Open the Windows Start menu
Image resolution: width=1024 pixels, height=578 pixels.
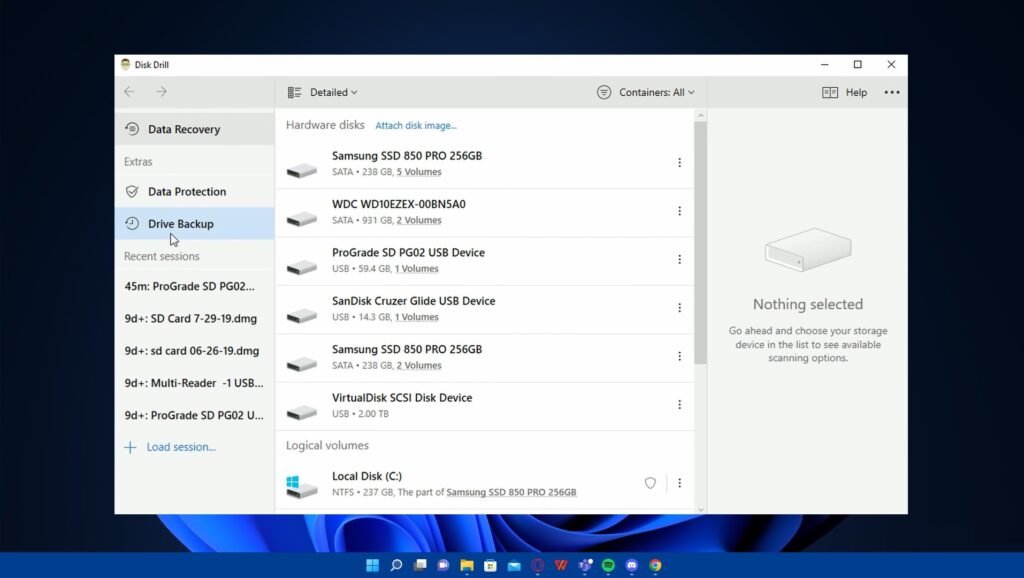[x=372, y=566]
